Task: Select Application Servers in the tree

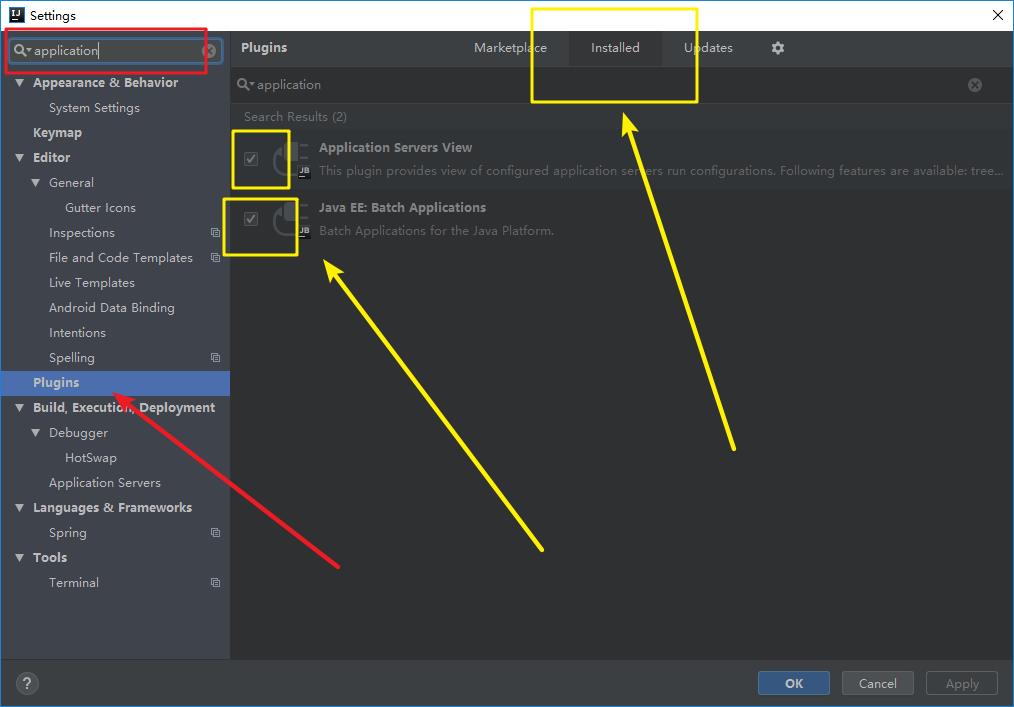Action: (x=105, y=483)
